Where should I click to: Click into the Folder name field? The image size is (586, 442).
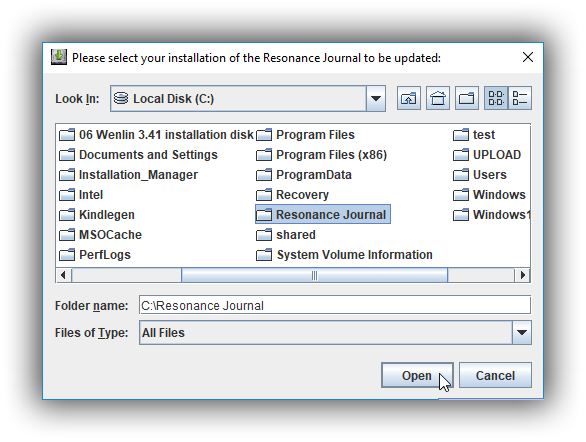(x=334, y=305)
